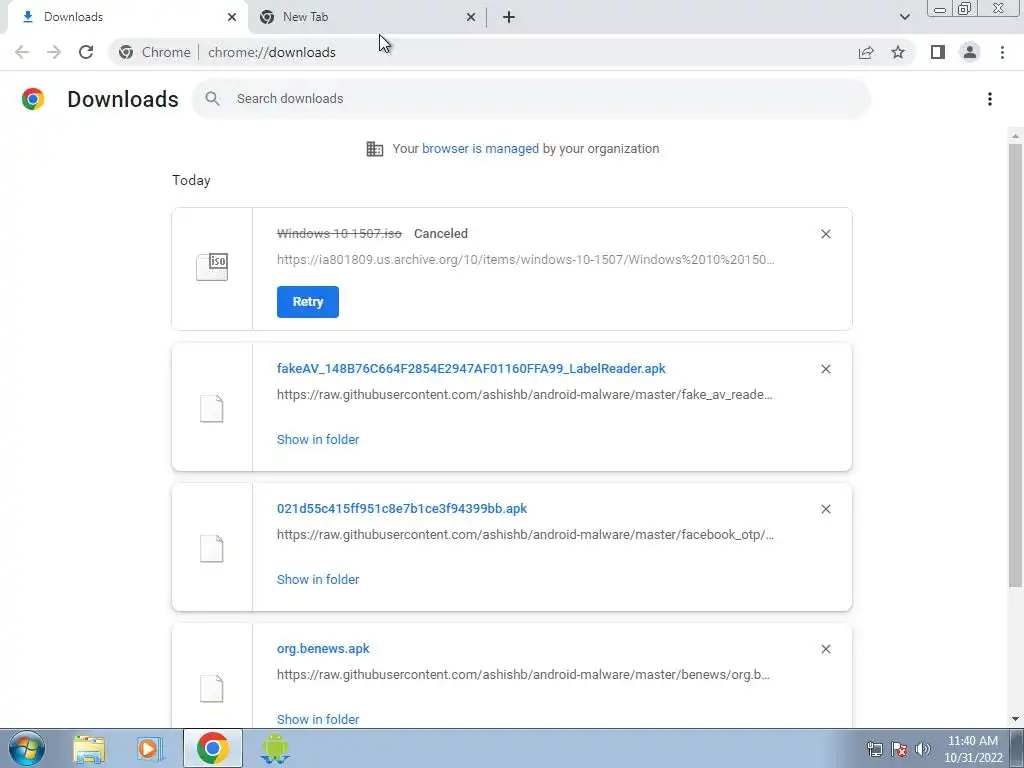Open the org.benews.apk file link

click(x=323, y=648)
